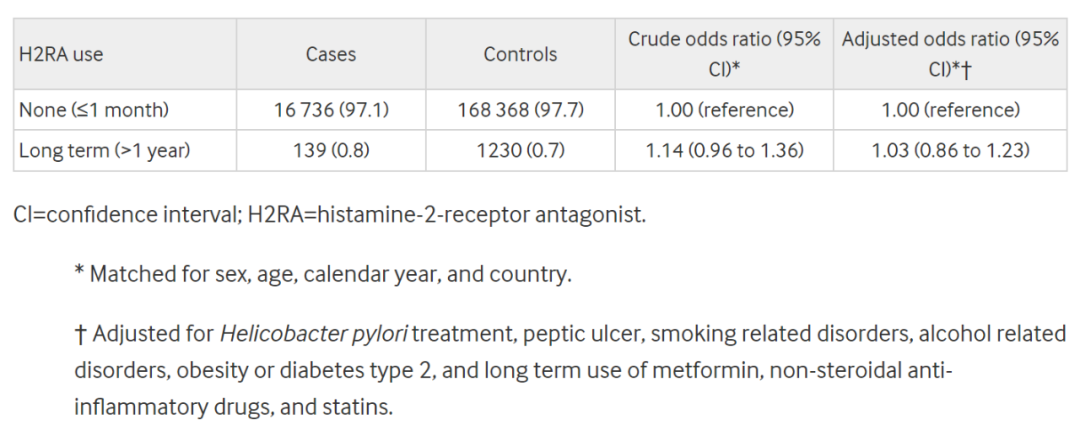Click the italic "Helicobacter pylori" text
The width and height of the screenshot is (1080, 436).
[x=315, y=333]
